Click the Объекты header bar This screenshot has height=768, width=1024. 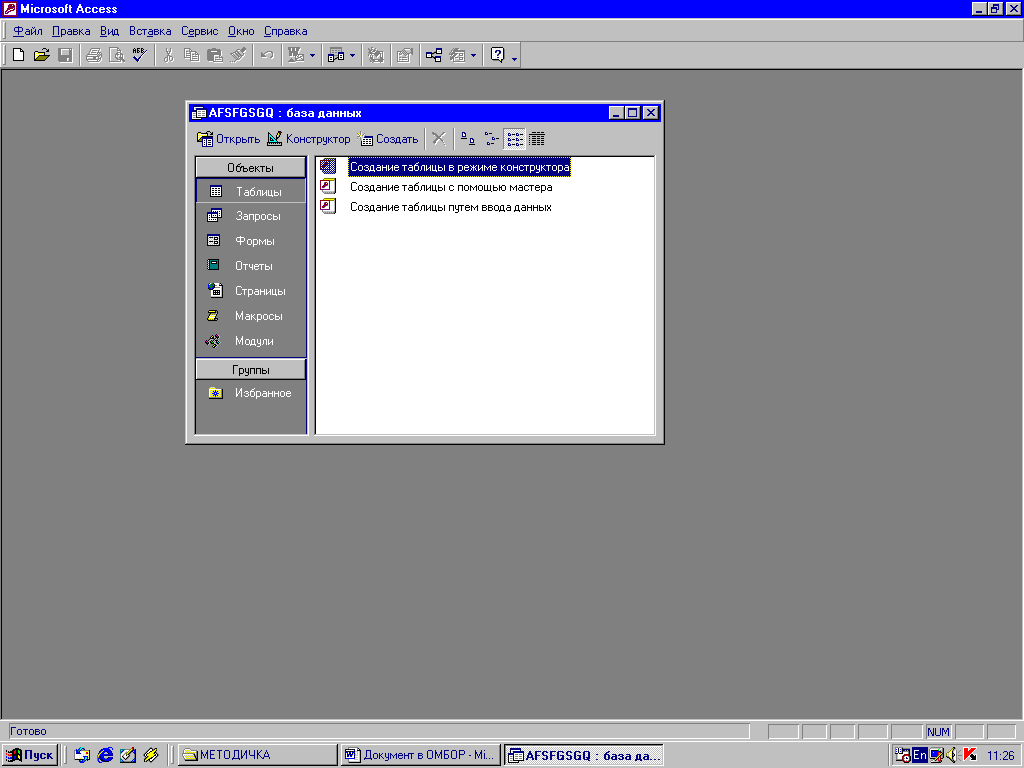[x=251, y=168]
